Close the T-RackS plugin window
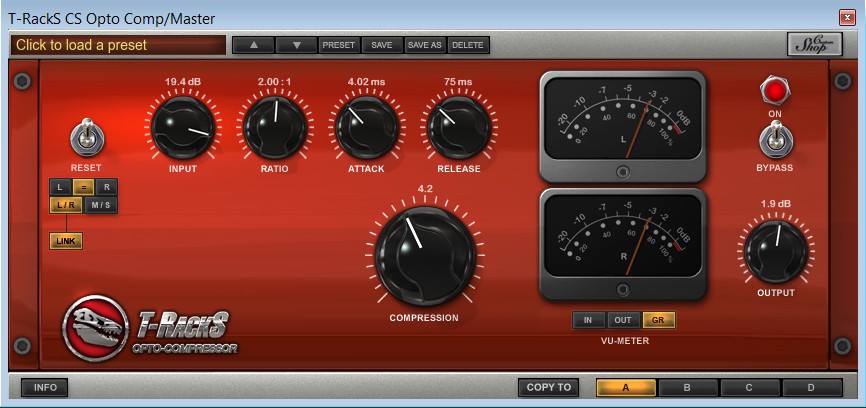The height and width of the screenshot is (408, 866). click(847, 18)
